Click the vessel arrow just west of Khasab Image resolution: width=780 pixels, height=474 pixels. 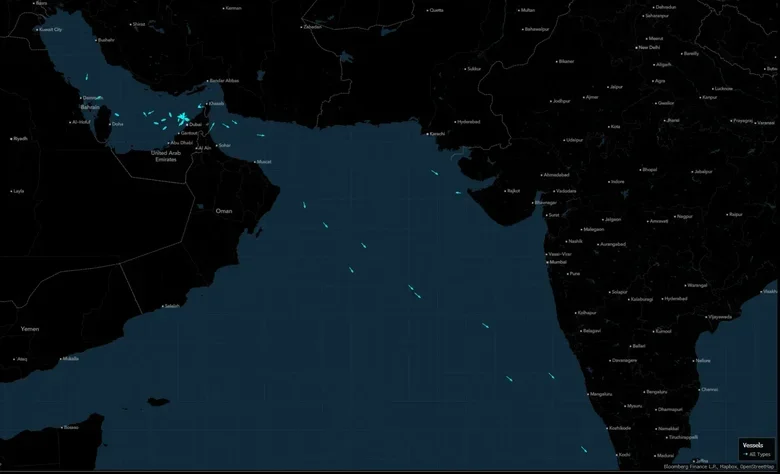pyautogui.click(x=200, y=106)
